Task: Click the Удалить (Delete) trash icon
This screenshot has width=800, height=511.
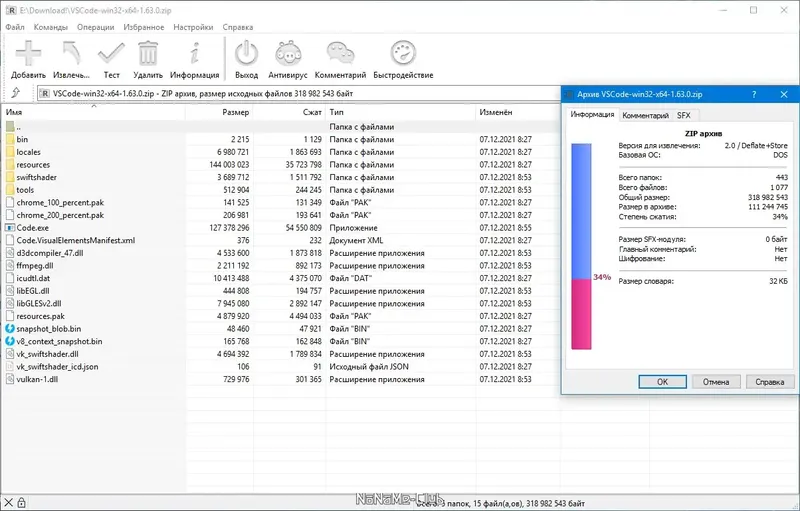Action: tap(148, 53)
